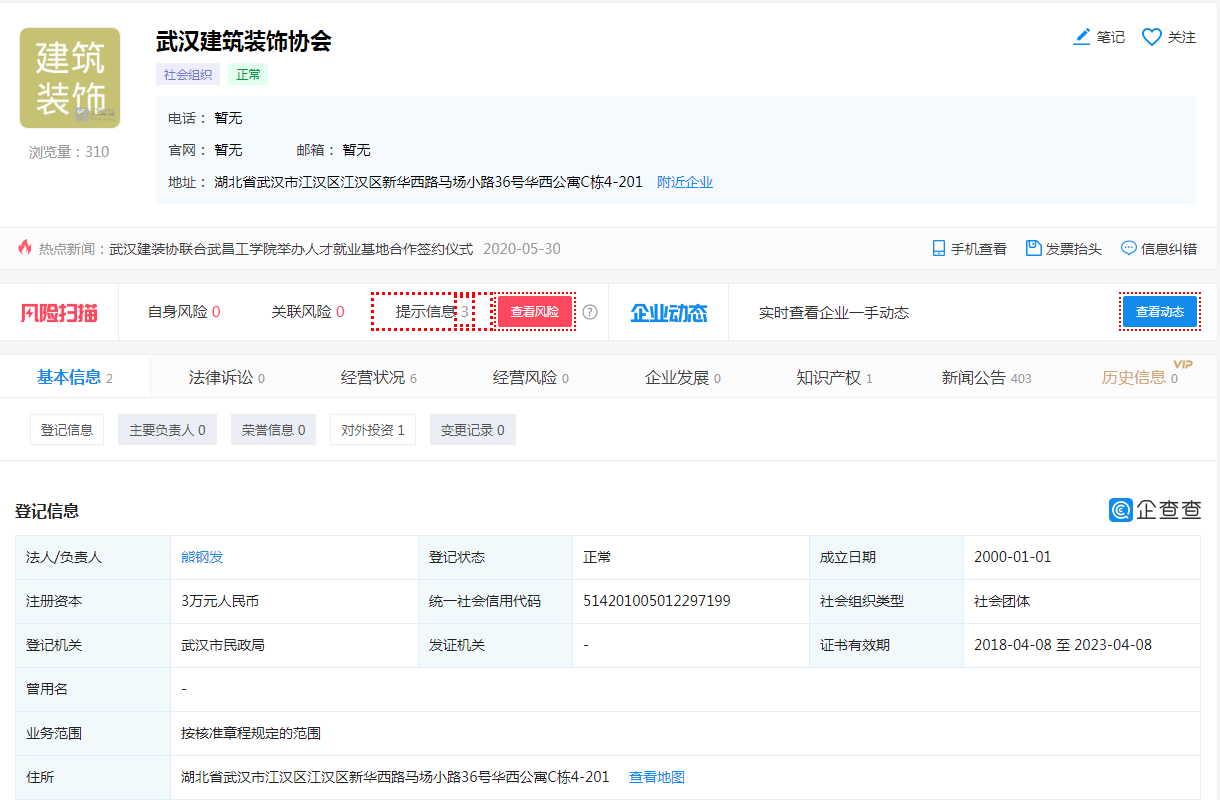Viewport: 1220px width, 800px height.
Task: Click the 查看地图 link
Action: pos(656,777)
